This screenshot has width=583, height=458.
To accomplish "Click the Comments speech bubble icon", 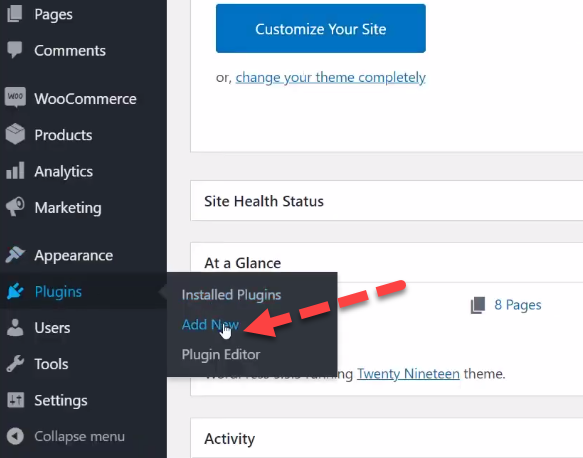I will [x=15, y=49].
